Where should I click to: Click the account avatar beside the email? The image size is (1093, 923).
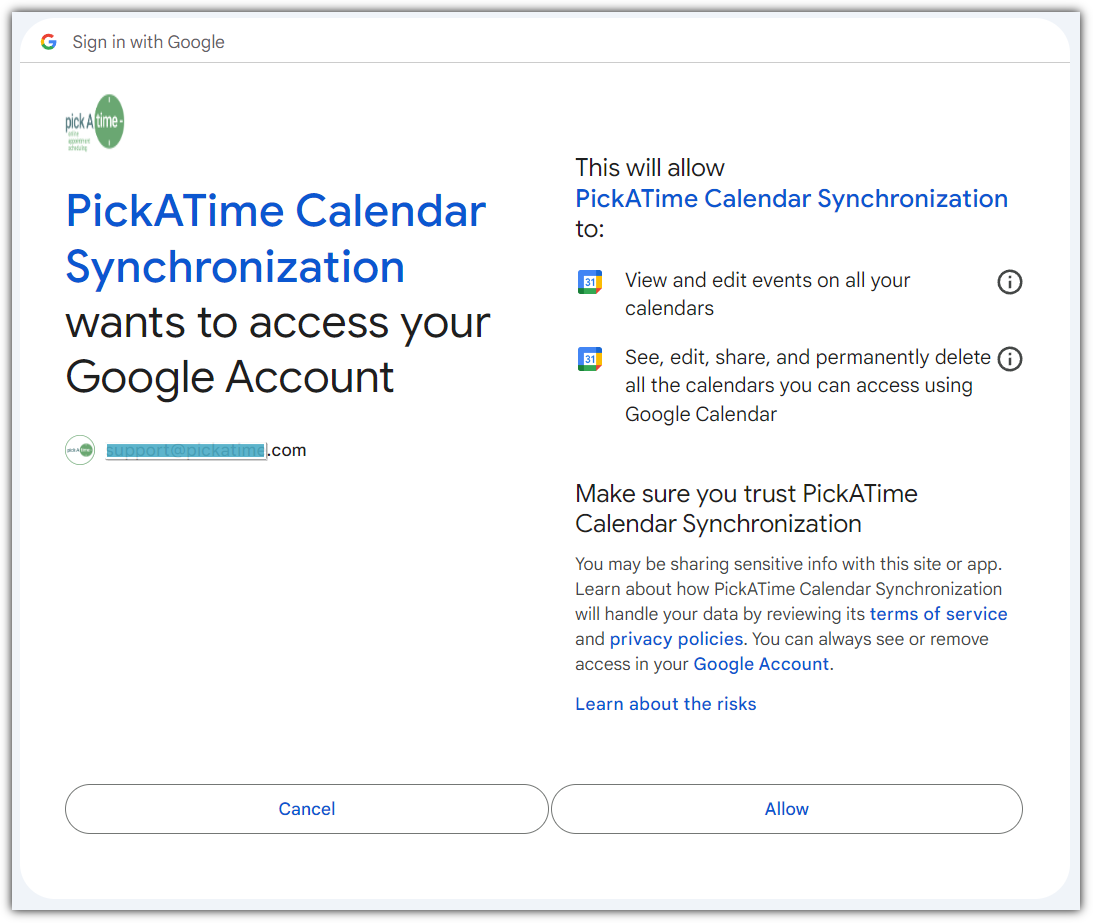click(x=80, y=450)
